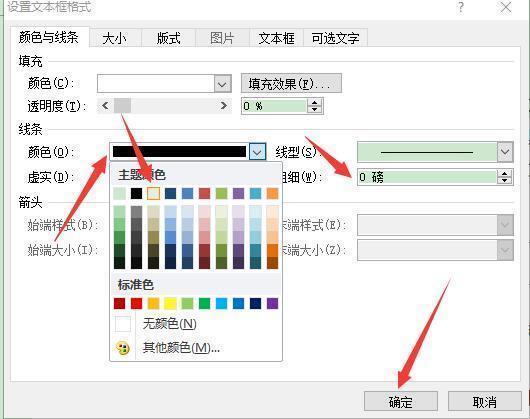Click the help question mark button
530x419 pixels.
coord(460,7)
